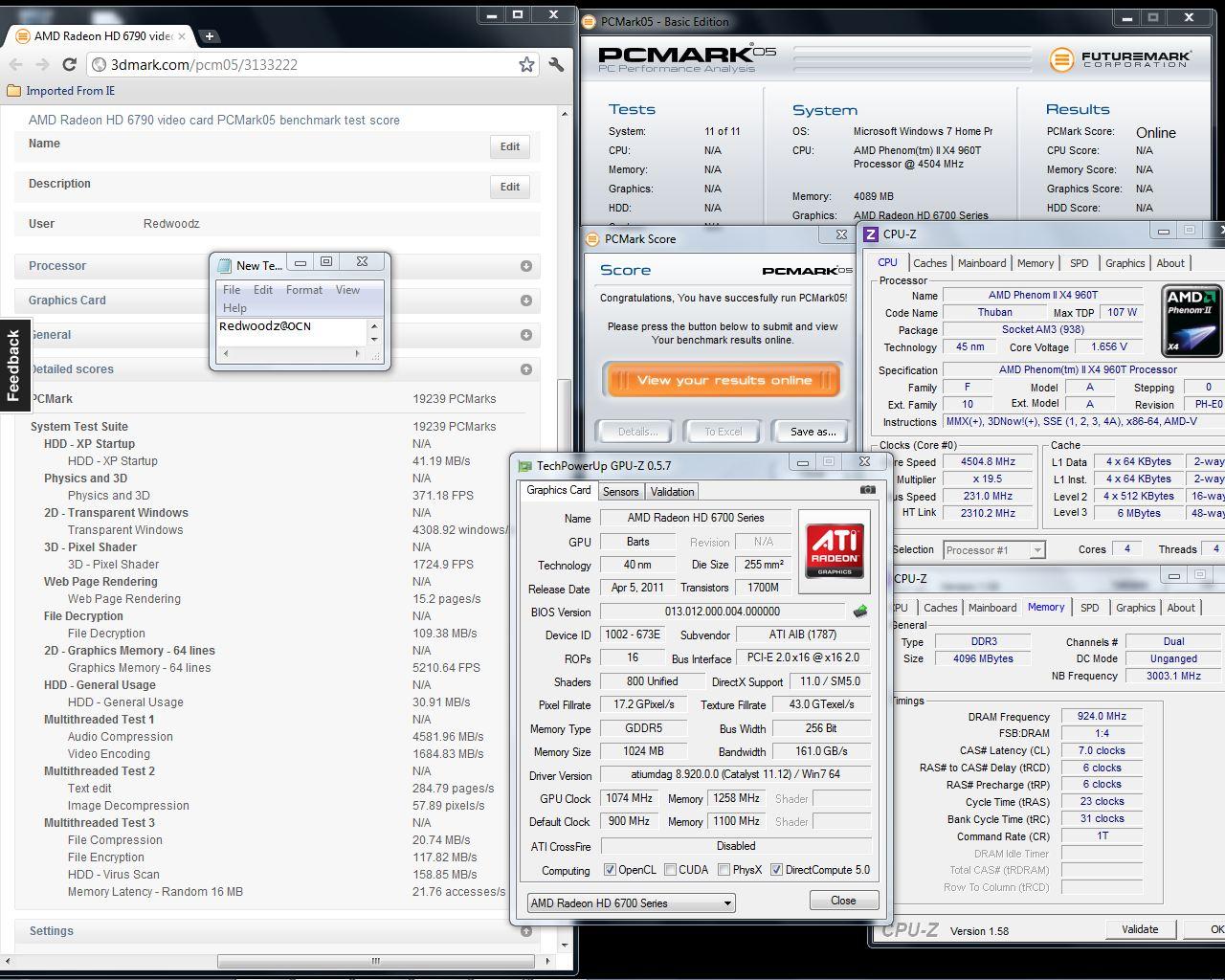Click the ATI Radeon logo in GPU-Z
Viewport: 1225px width, 980px height.
834,549
